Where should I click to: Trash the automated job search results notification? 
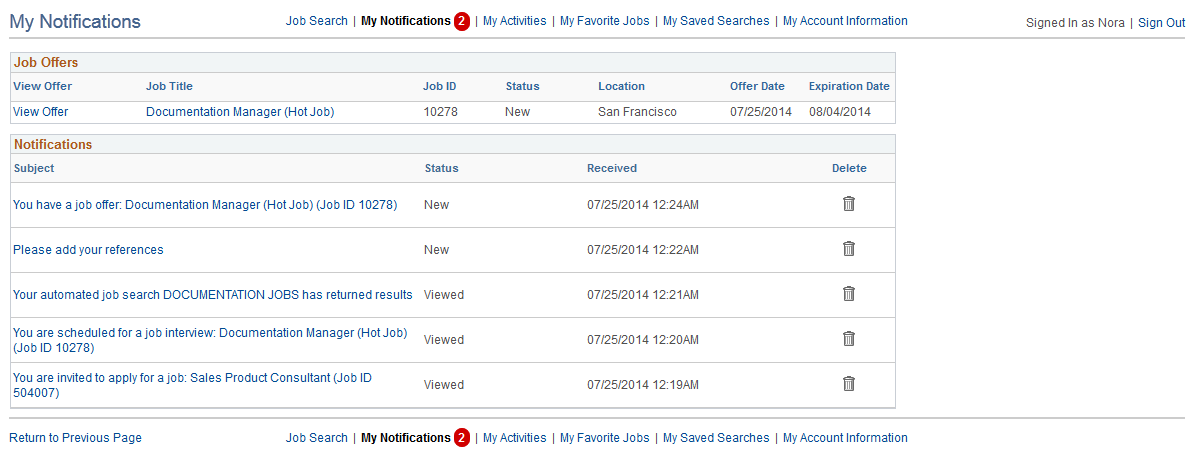pyautogui.click(x=848, y=294)
